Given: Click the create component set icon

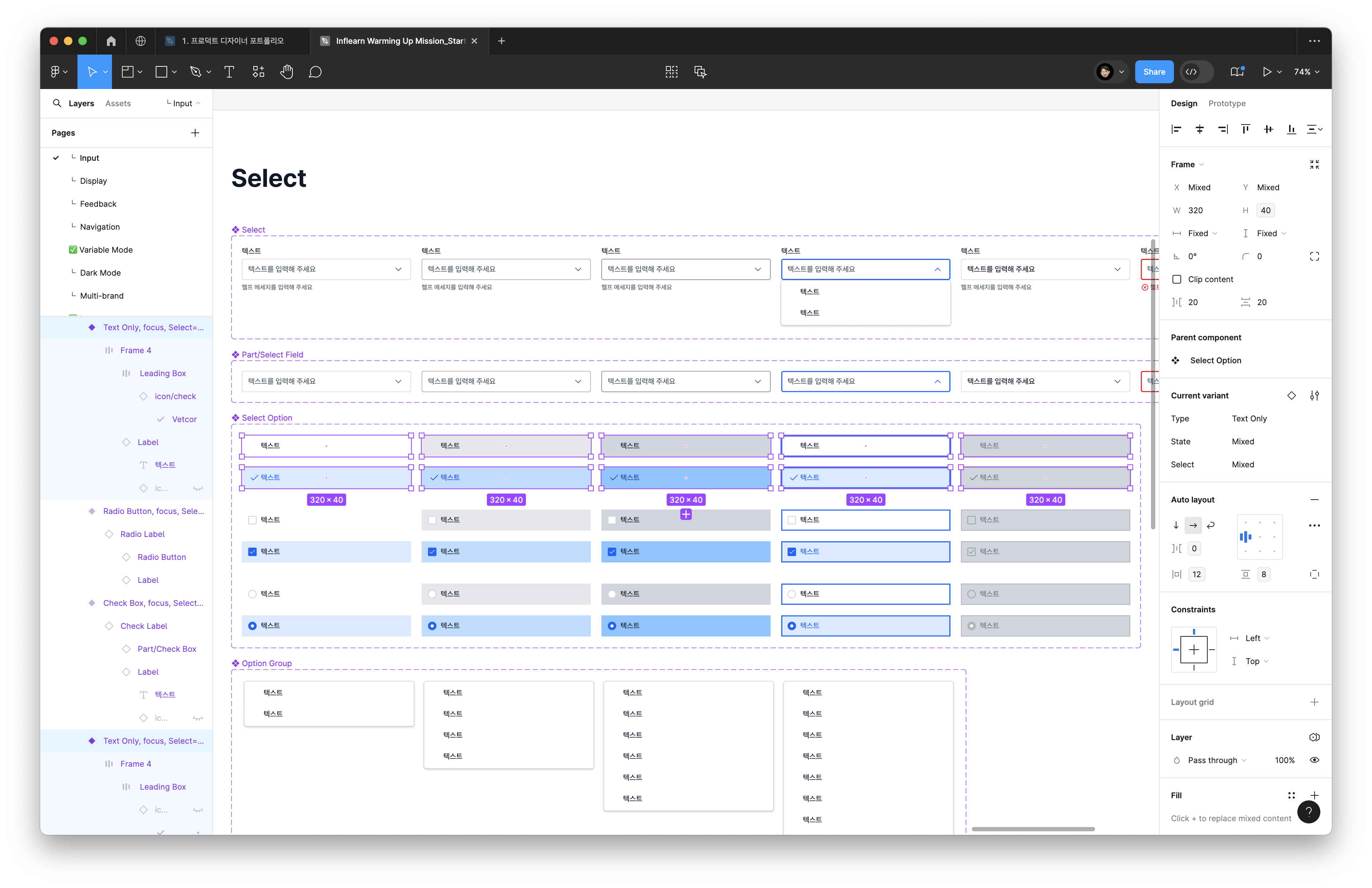Looking at the screenshot, I should click(x=700, y=71).
